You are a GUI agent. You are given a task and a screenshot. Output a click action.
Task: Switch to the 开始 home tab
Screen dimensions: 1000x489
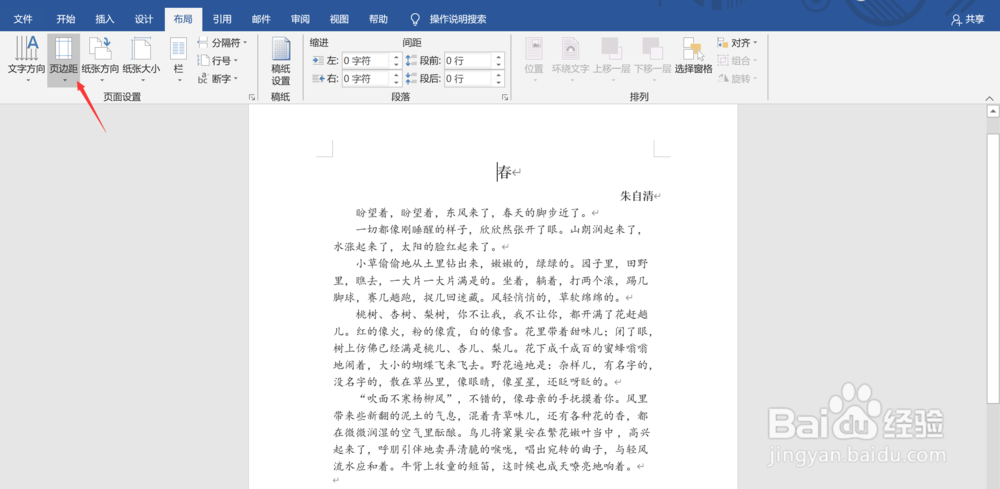tap(66, 19)
